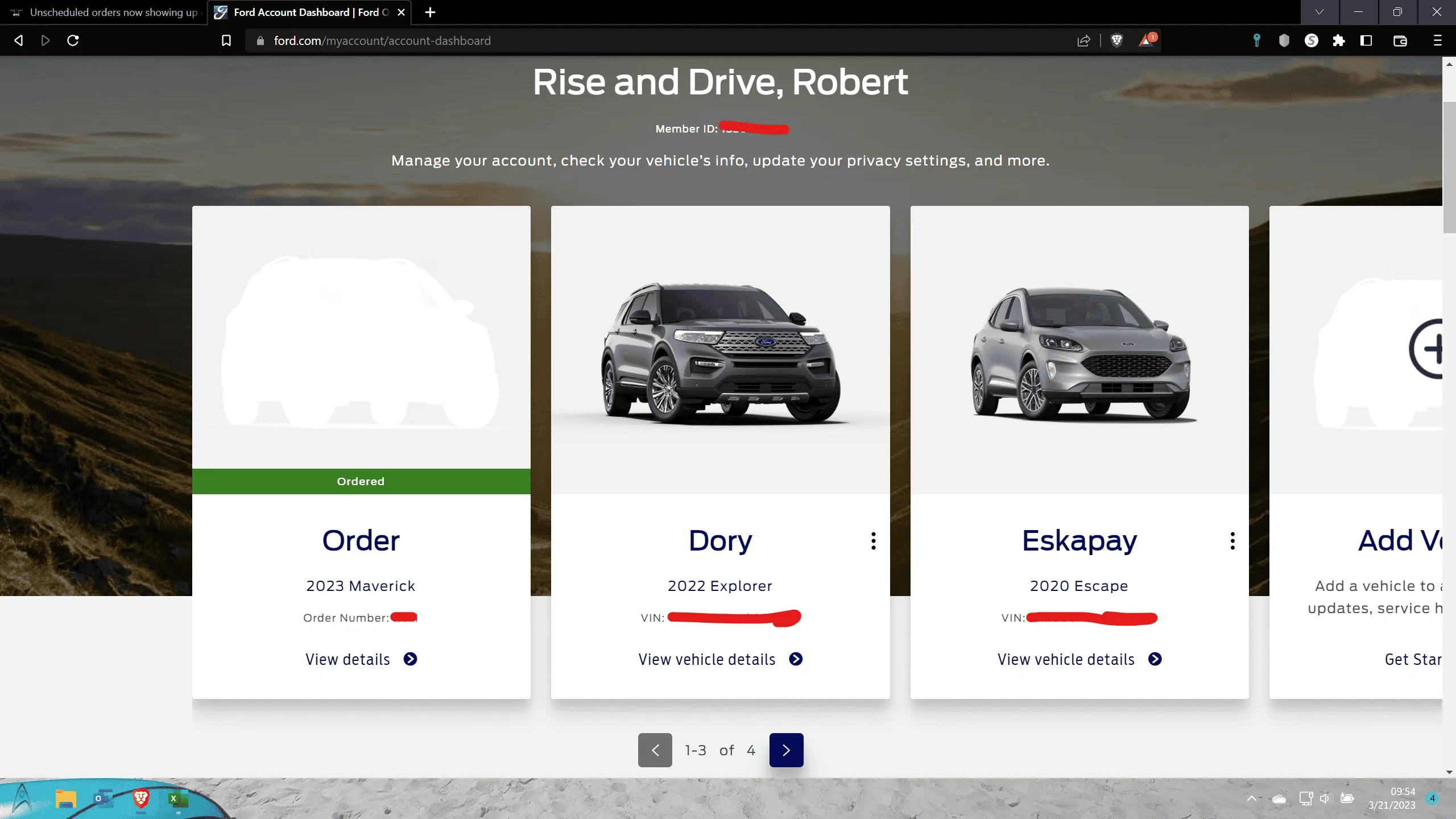
Task: Open a new browser tab
Action: [431, 12]
